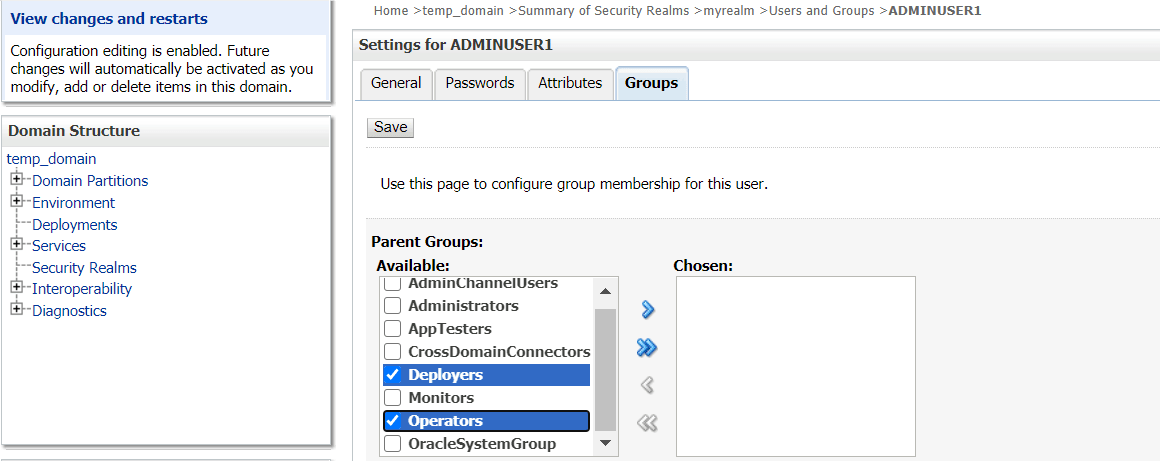Switch to the Passwords tab

[x=479, y=84]
